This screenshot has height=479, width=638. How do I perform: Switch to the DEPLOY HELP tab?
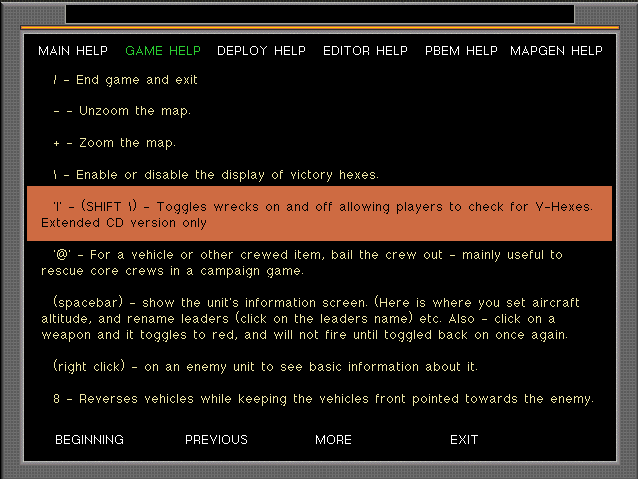click(261, 51)
